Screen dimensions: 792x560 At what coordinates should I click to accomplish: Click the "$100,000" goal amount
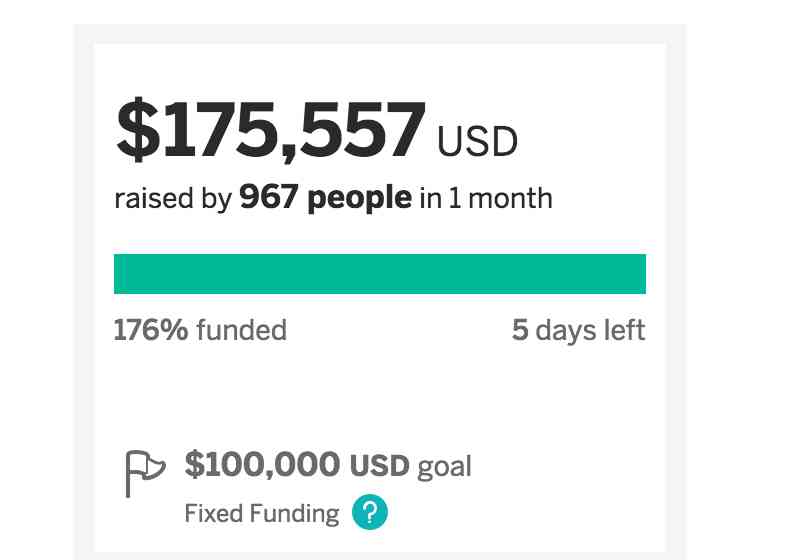263,465
